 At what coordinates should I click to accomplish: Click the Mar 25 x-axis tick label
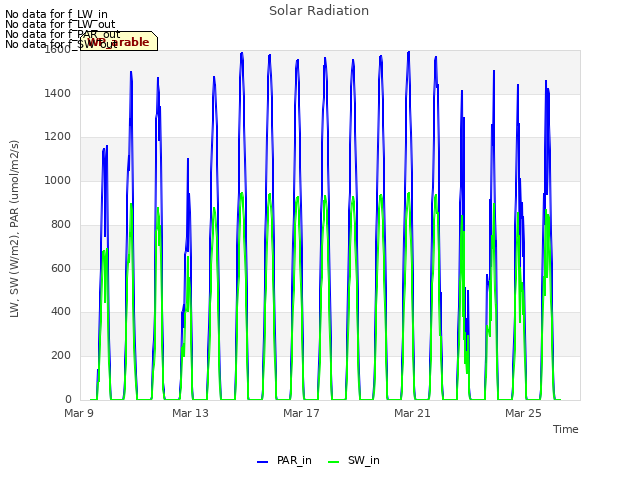pyautogui.click(x=523, y=413)
